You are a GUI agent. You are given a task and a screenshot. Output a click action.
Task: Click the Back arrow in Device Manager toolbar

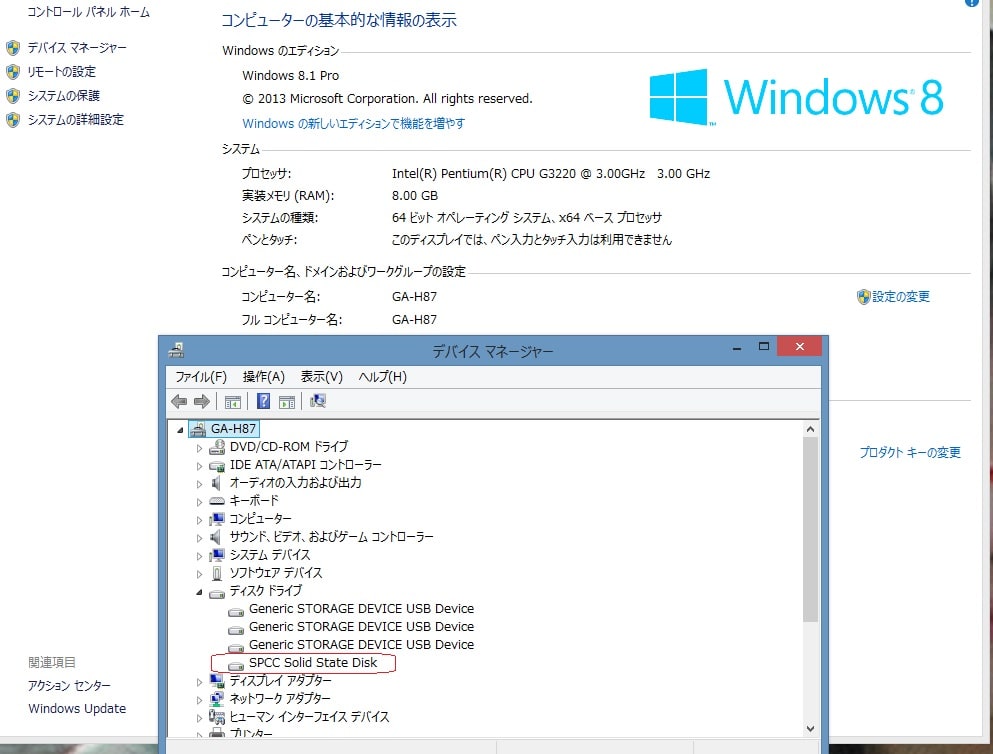point(179,401)
